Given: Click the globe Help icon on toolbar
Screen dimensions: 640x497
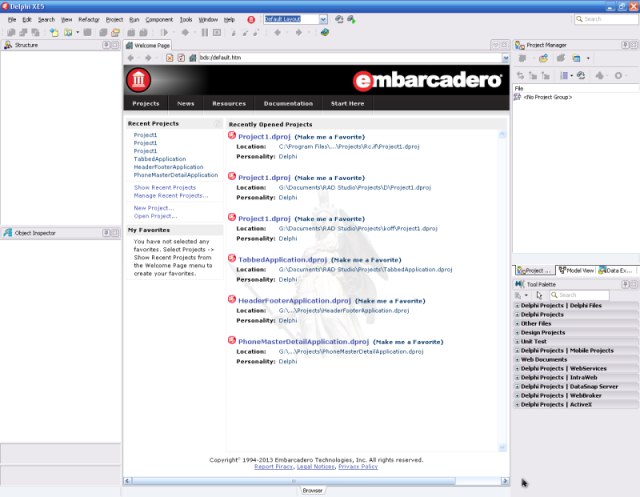Looking at the screenshot, I should 325,32.
